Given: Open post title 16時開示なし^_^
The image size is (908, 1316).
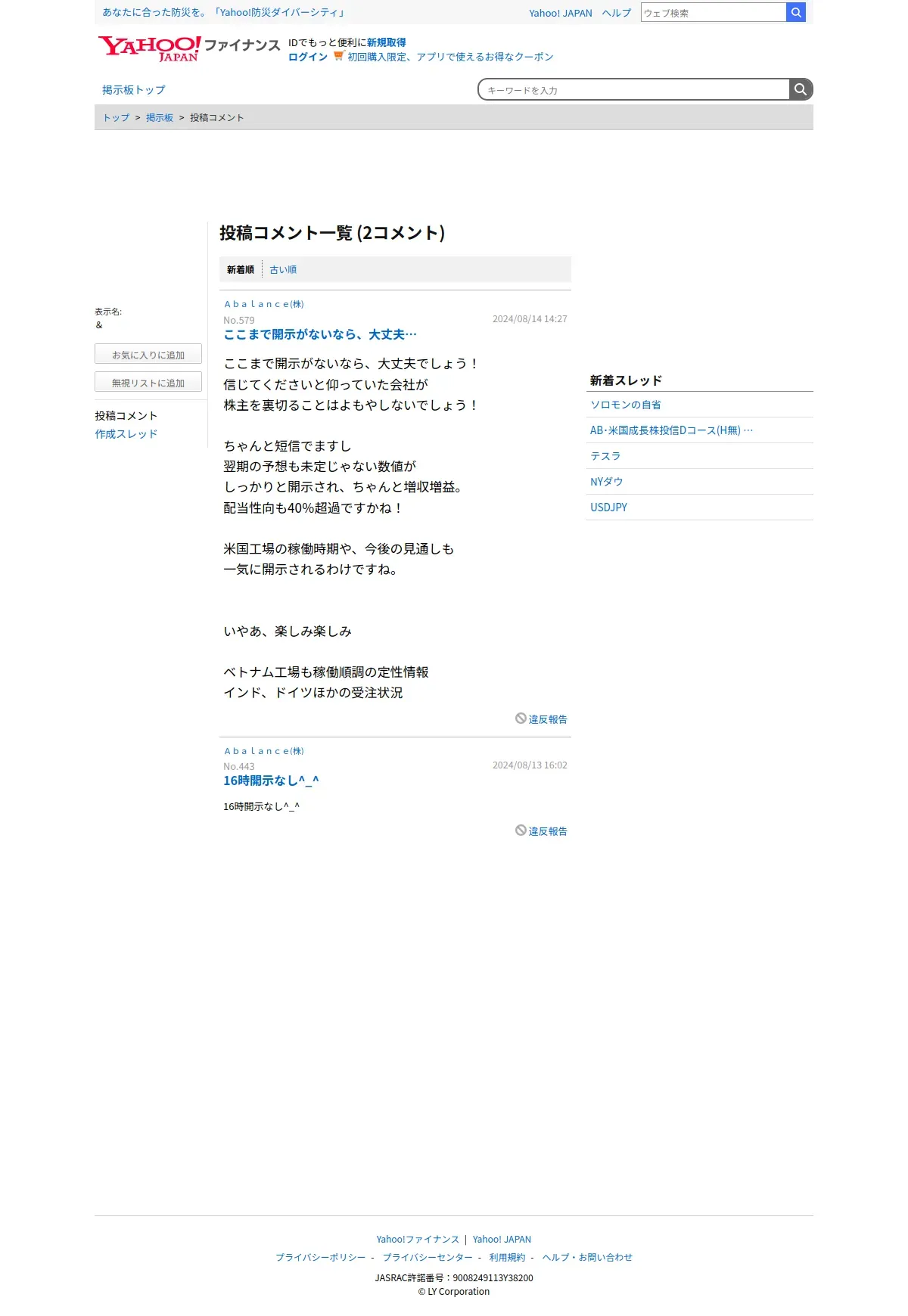Looking at the screenshot, I should [x=272, y=781].
